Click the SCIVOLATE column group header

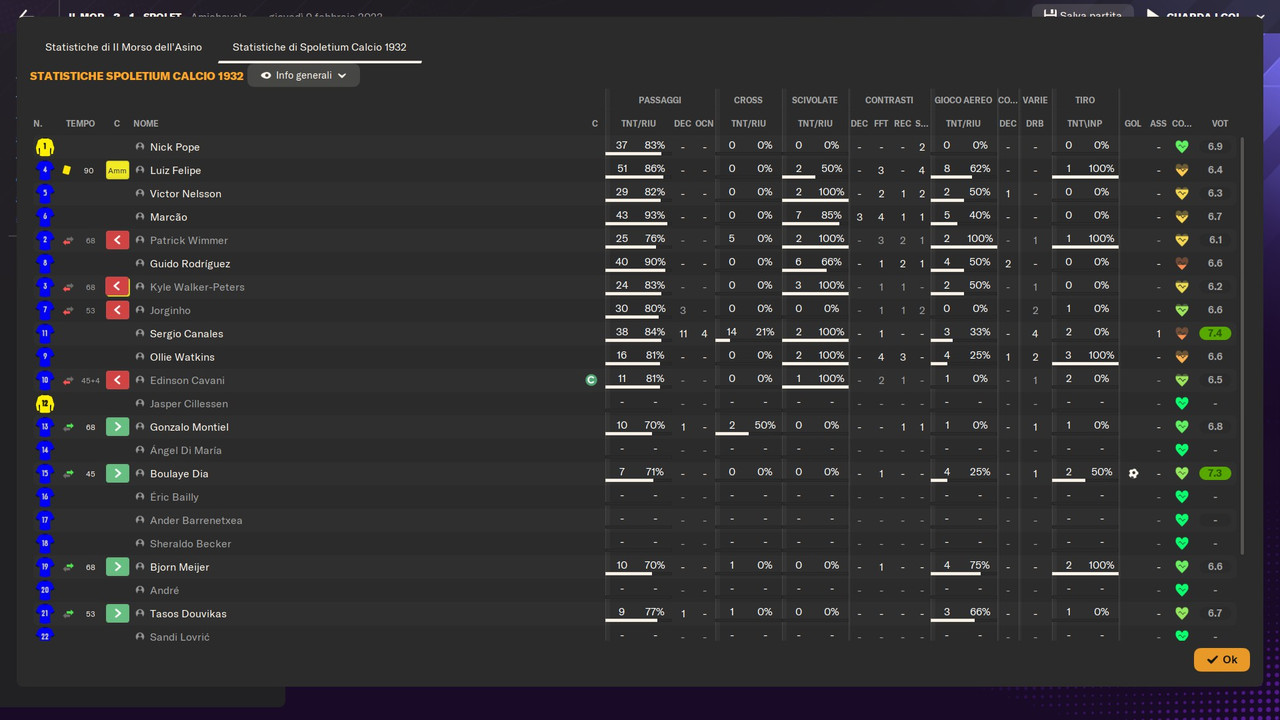pos(815,100)
